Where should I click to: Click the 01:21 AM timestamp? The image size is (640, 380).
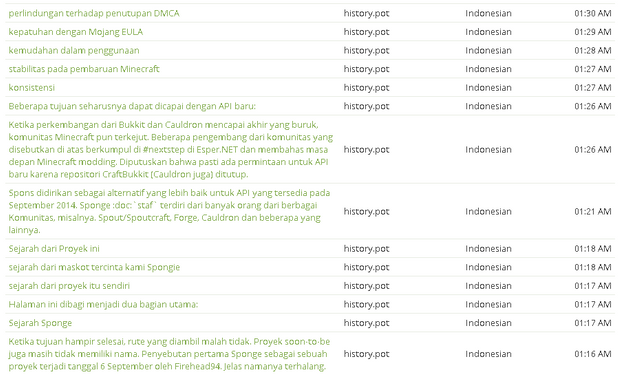pos(593,211)
